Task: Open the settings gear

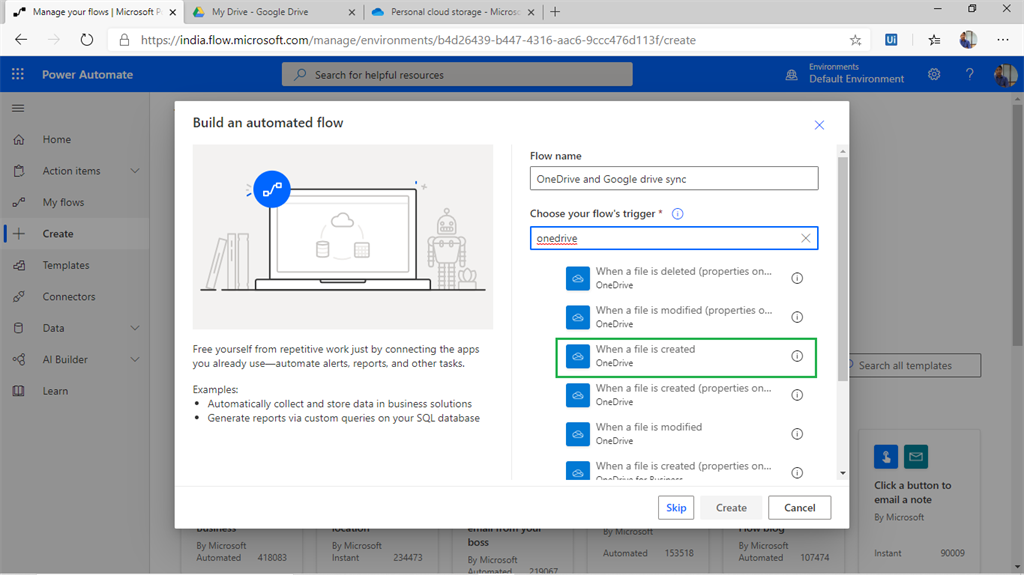Action: 934,74
